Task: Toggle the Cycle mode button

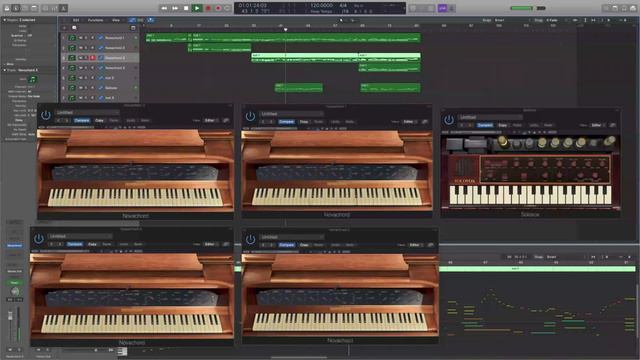Action: [228, 8]
